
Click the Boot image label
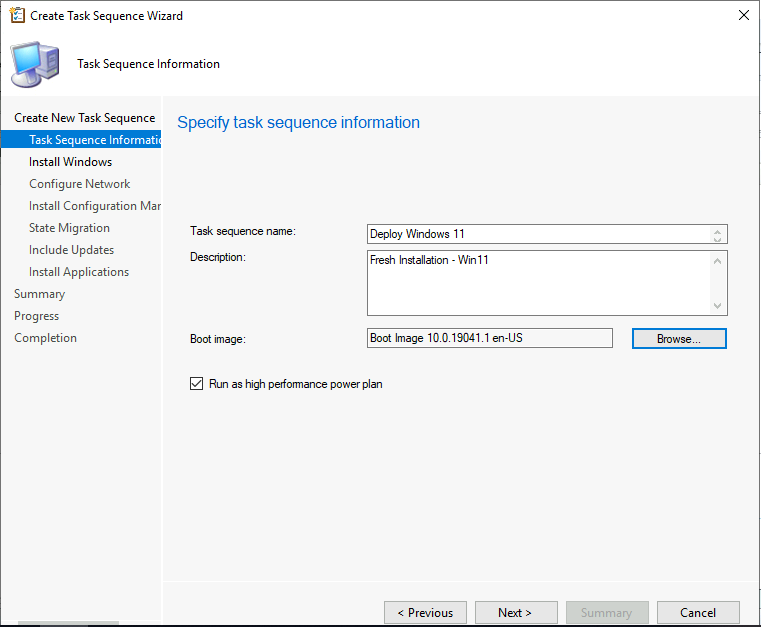(218, 339)
